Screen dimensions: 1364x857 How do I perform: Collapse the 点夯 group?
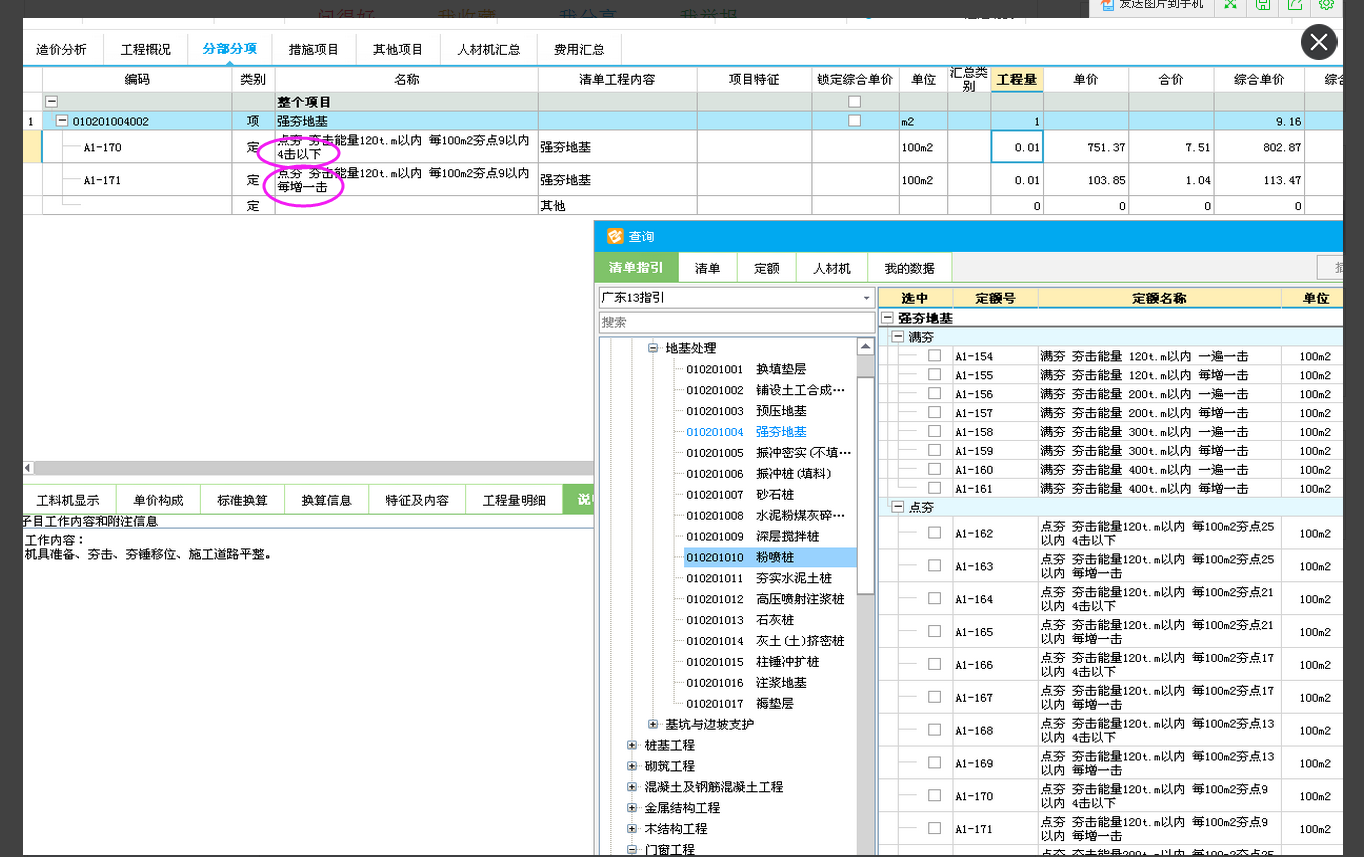pyautogui.click(x=898, y=507)
